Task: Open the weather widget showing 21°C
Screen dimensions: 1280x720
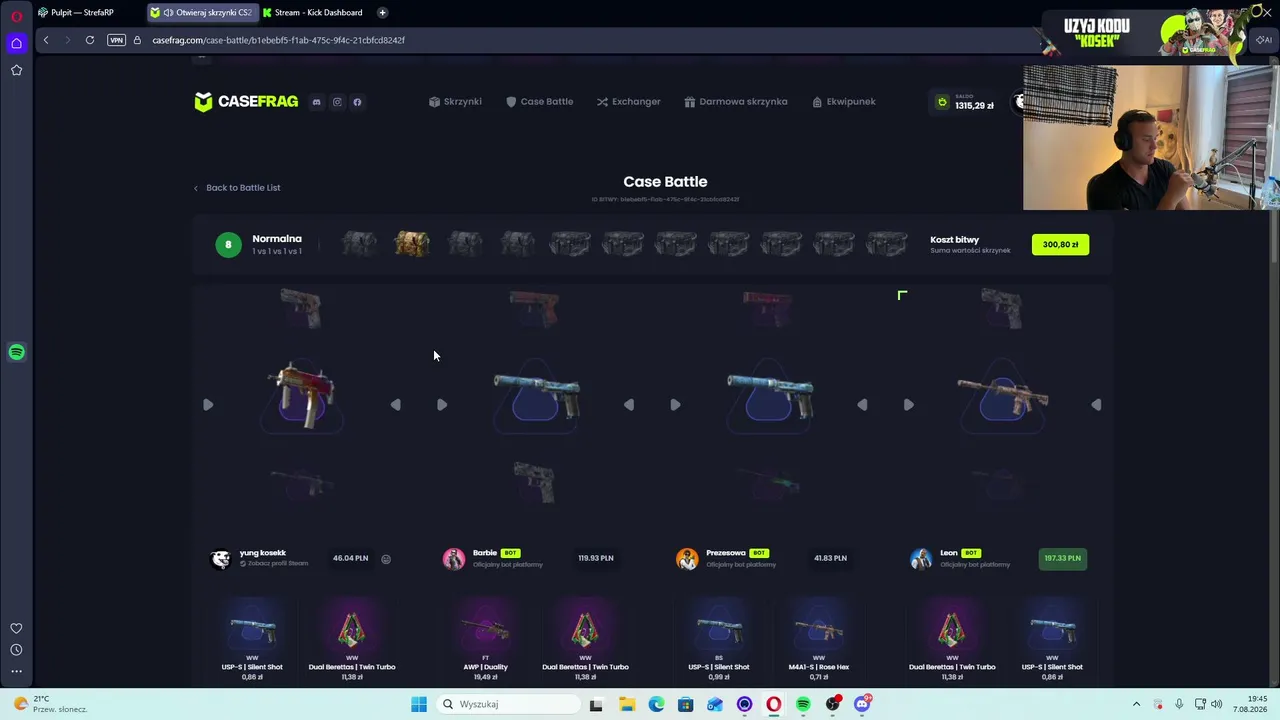Action: click(50, 704)
